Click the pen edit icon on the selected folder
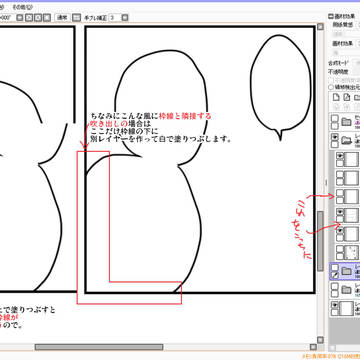 coord(335,275)
